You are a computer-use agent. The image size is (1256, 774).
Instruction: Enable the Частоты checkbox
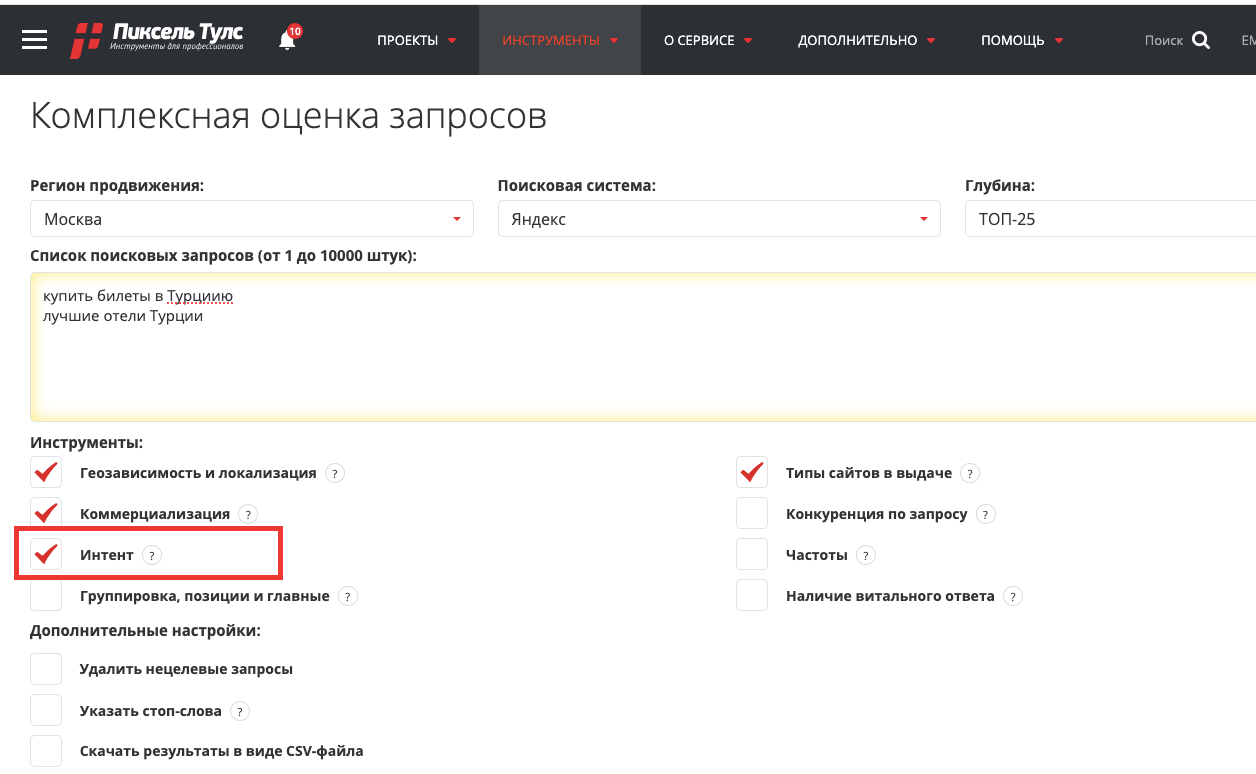click(751, 554)
